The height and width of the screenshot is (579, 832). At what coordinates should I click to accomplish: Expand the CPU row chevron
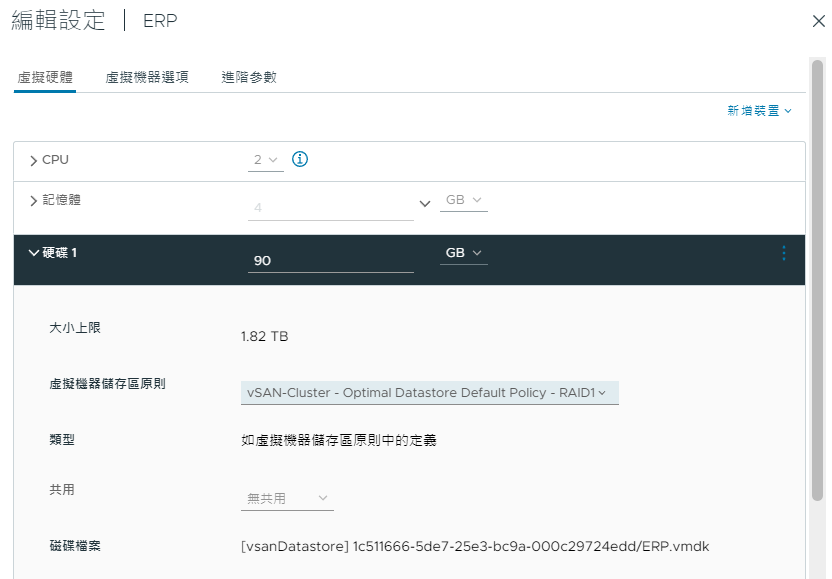(33, 160)
